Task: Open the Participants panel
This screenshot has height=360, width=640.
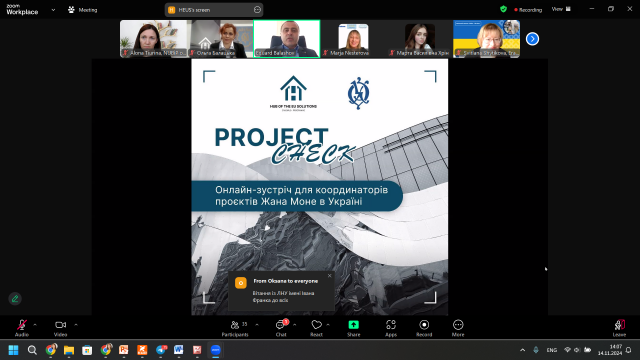Action: click(235, 328)
